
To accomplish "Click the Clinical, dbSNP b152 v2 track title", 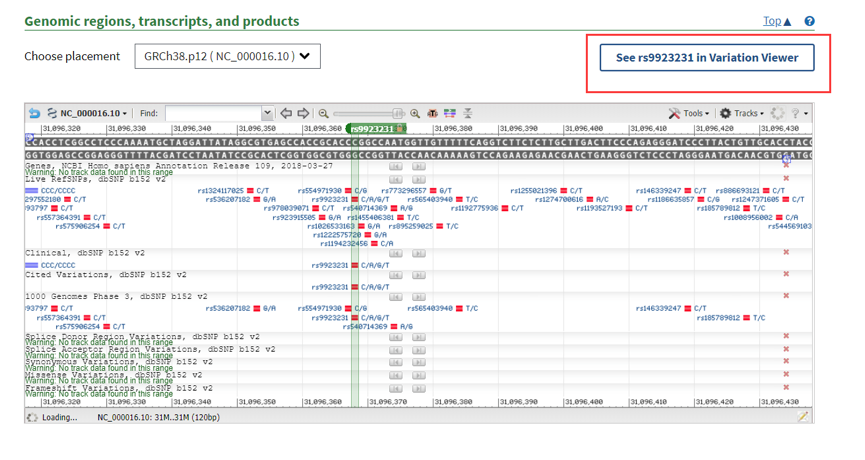I will click(x=84, y=253).
